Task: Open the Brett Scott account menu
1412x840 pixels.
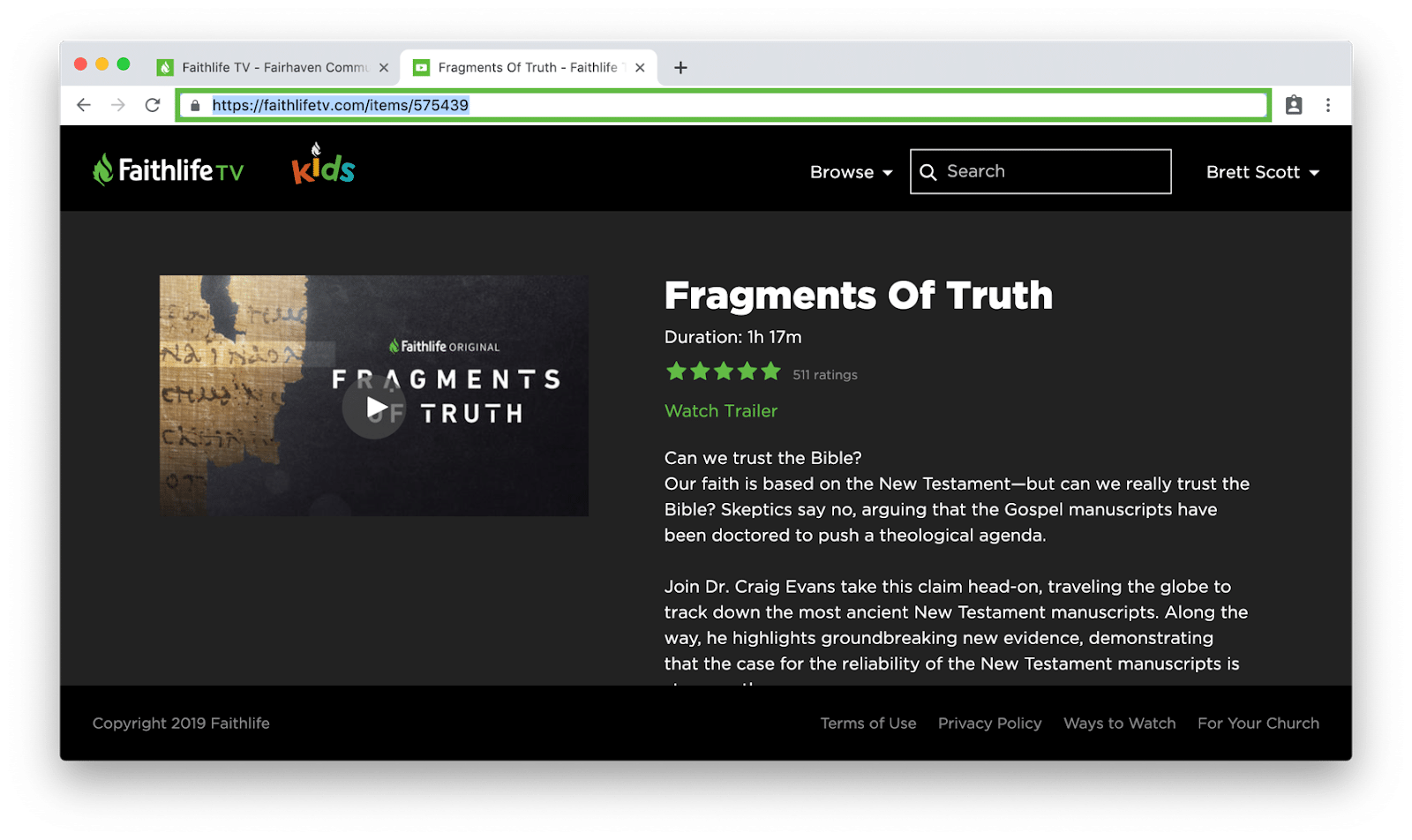Action: pyautogui.click(x=1263, y=172)
